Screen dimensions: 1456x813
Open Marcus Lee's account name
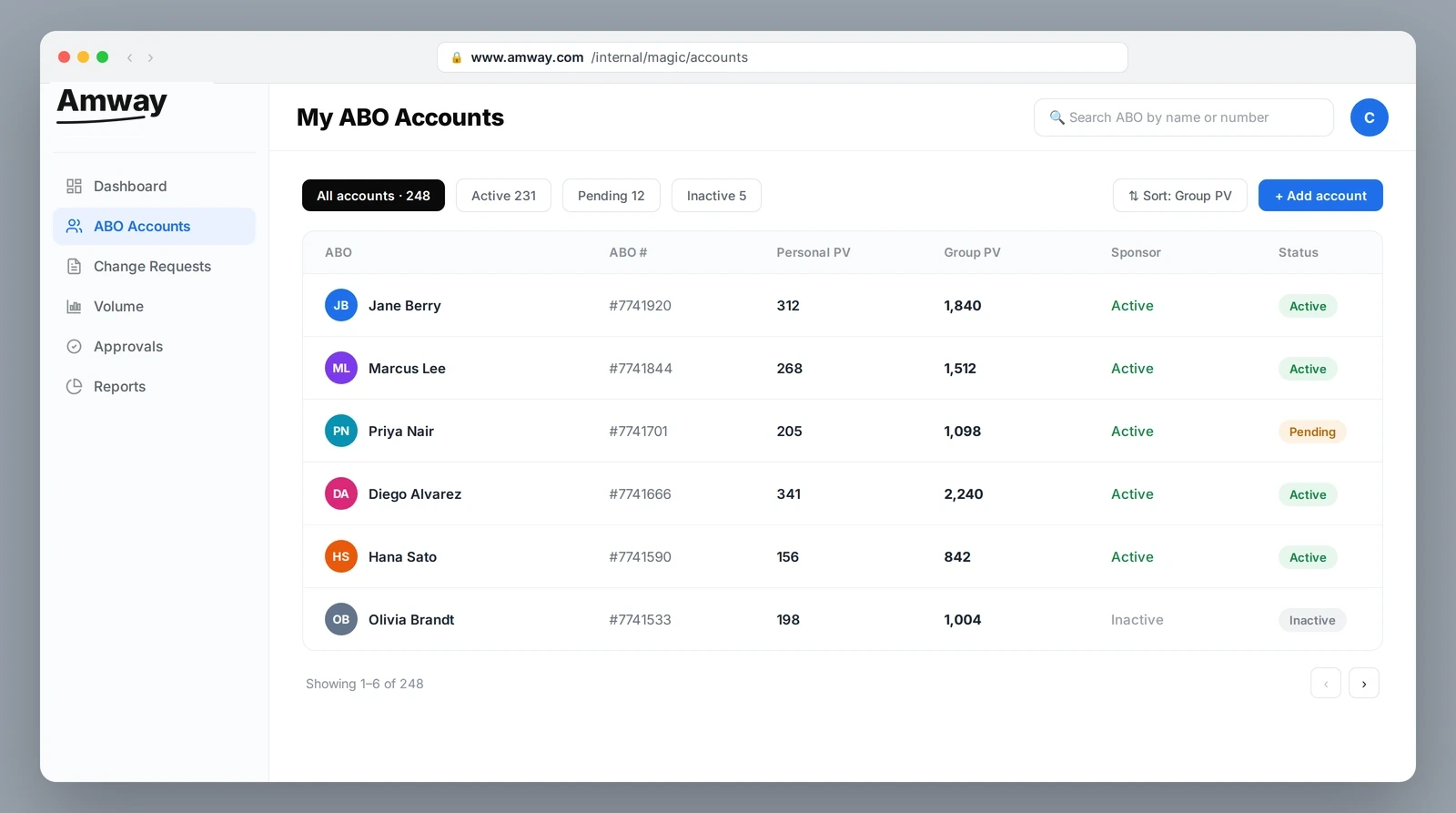click(x=407, y=369)
